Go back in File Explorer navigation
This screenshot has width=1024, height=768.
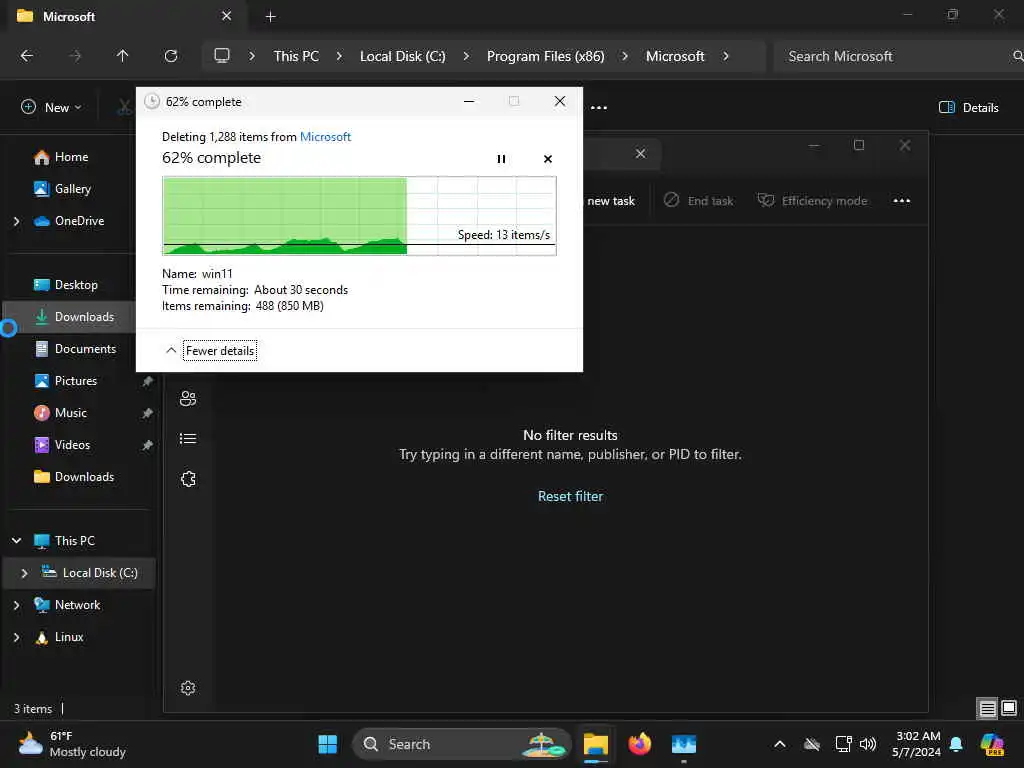27,56
